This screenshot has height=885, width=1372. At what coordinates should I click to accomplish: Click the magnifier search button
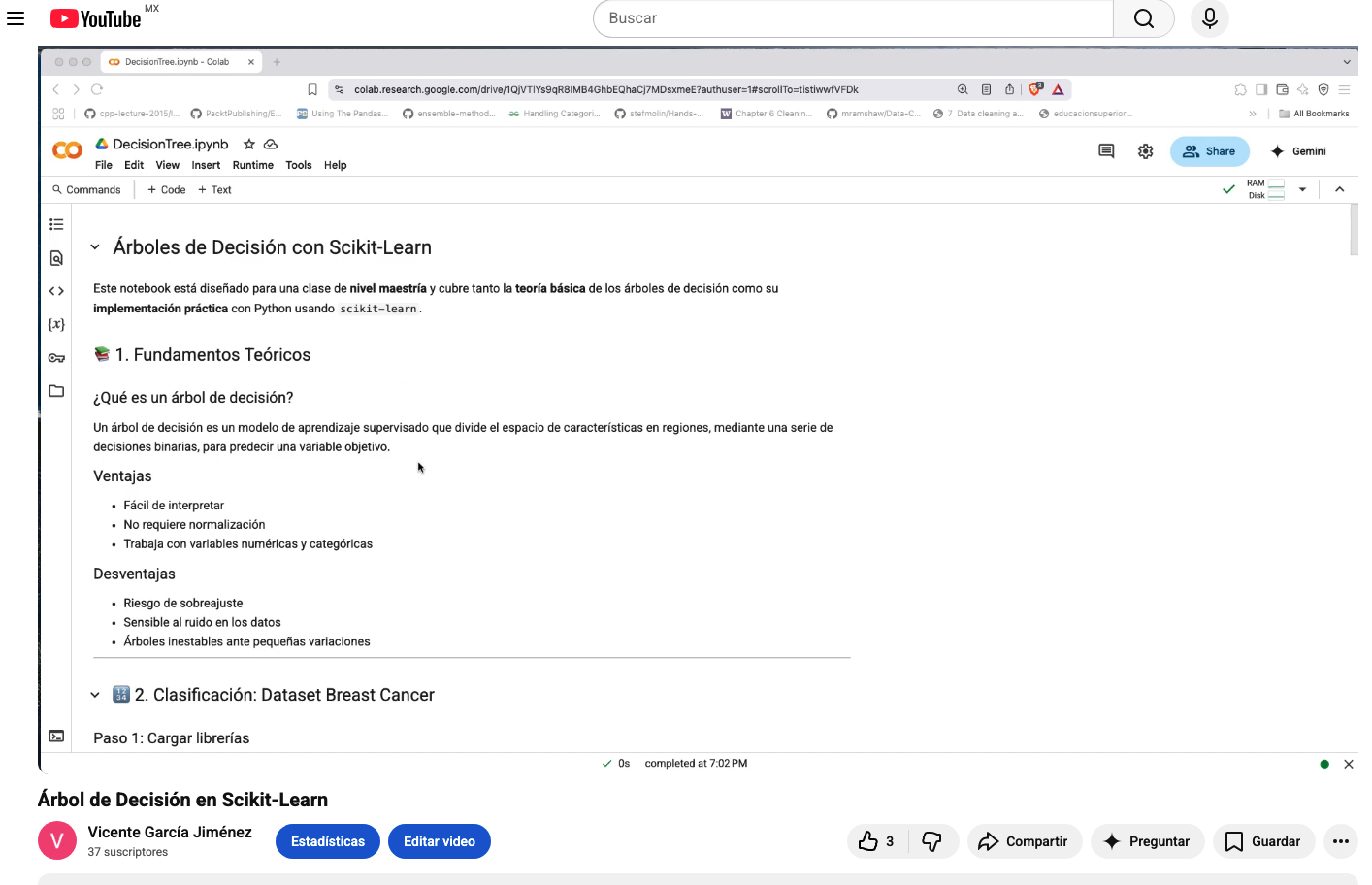(x=1143, y=18)
